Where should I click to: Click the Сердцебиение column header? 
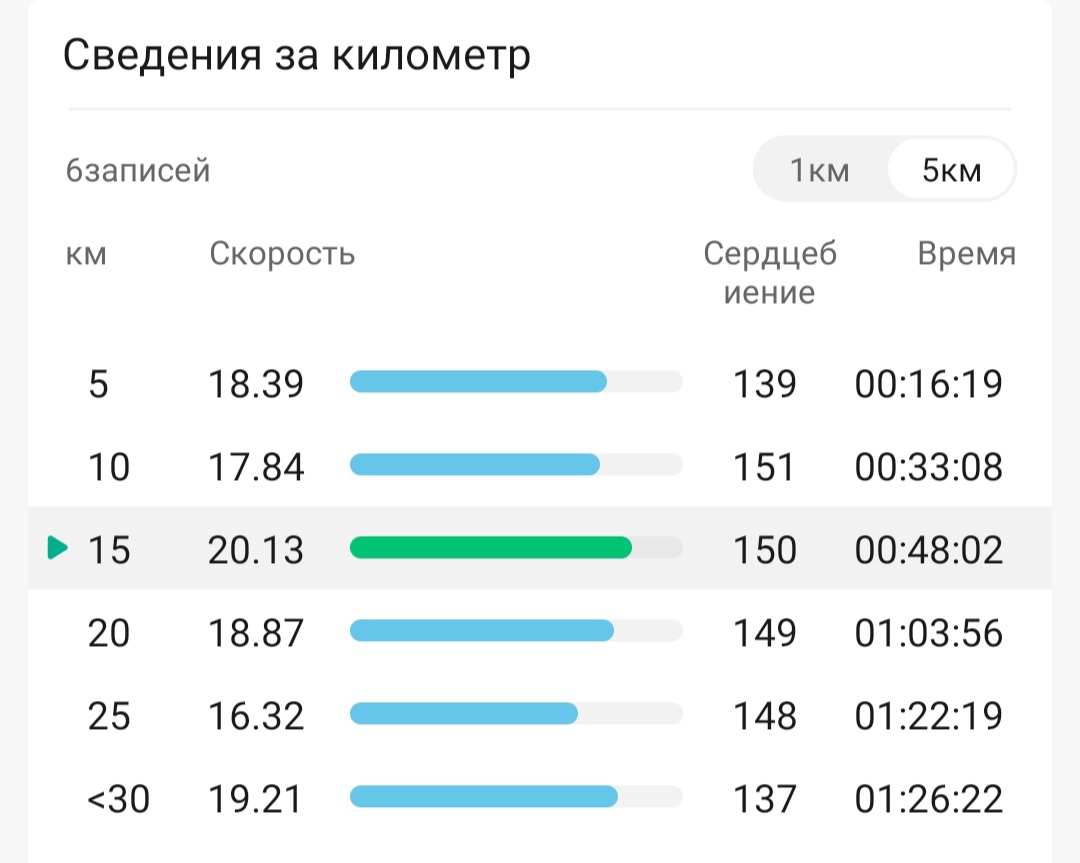(770, 273)
